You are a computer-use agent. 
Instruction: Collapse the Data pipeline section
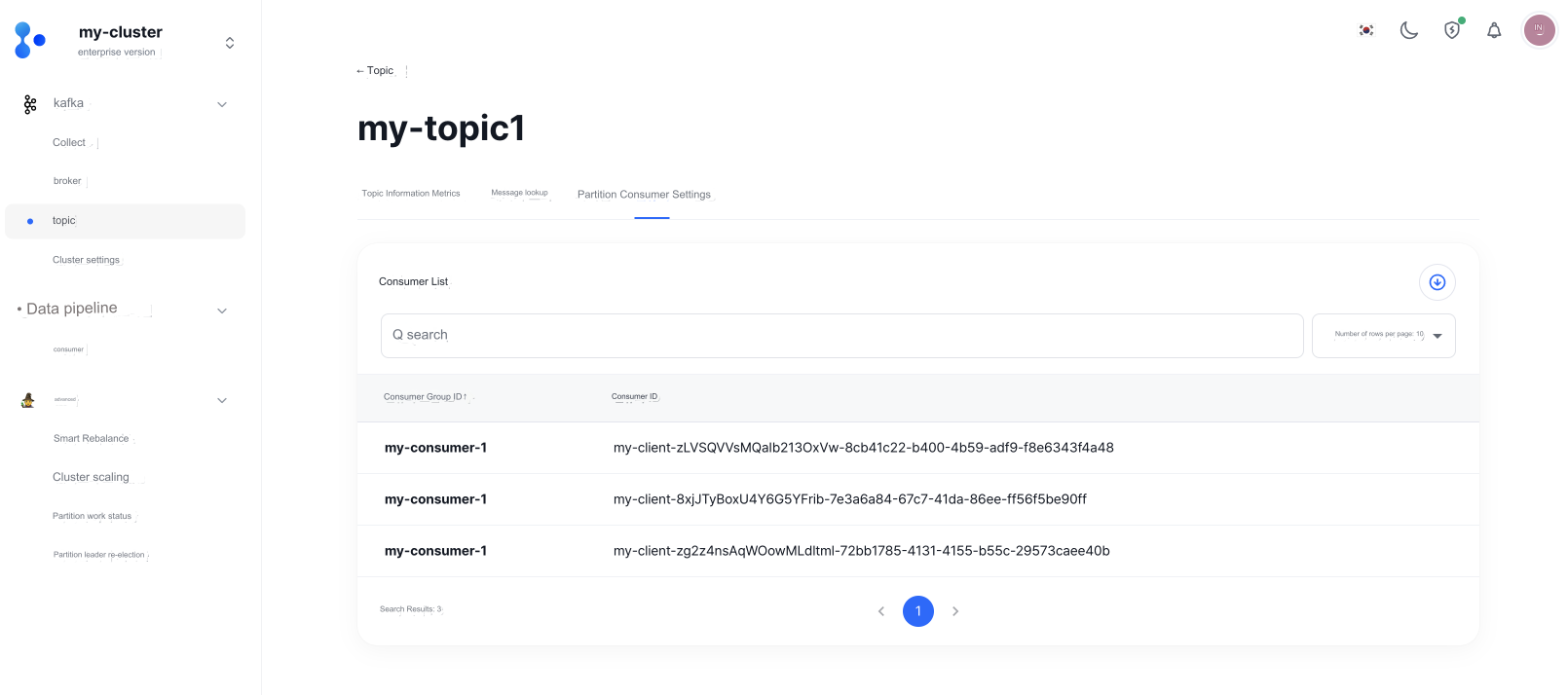[x=222, y=311]
